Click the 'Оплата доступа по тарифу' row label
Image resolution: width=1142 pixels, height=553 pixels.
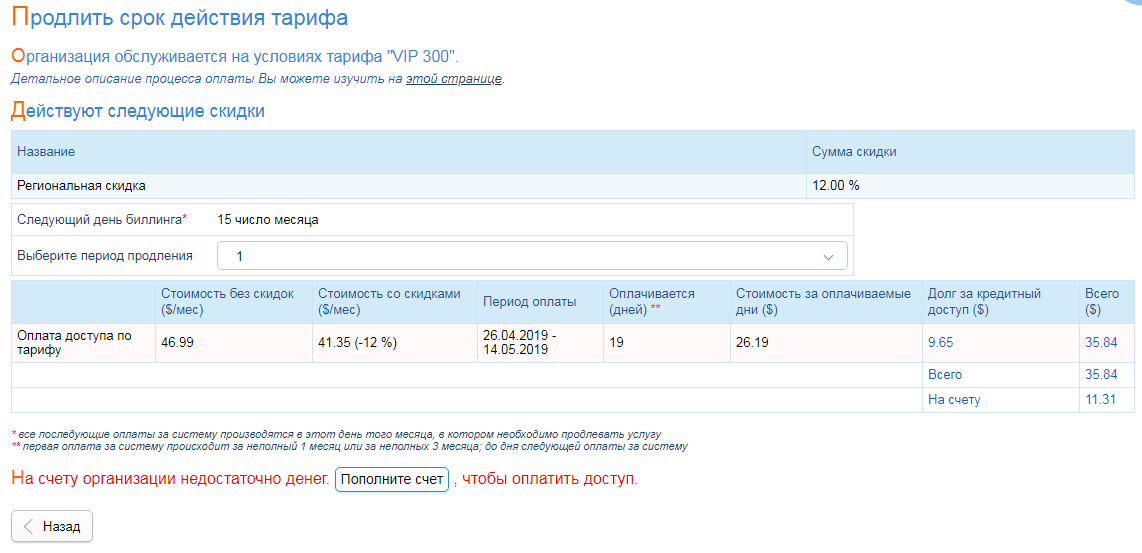coord(76,342)
